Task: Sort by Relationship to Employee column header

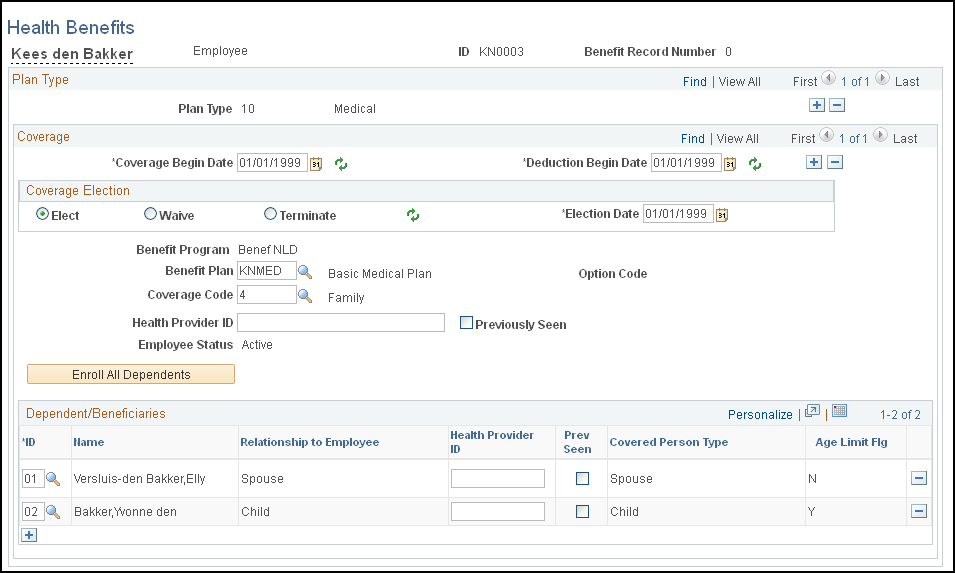Action: click(309, 442)
